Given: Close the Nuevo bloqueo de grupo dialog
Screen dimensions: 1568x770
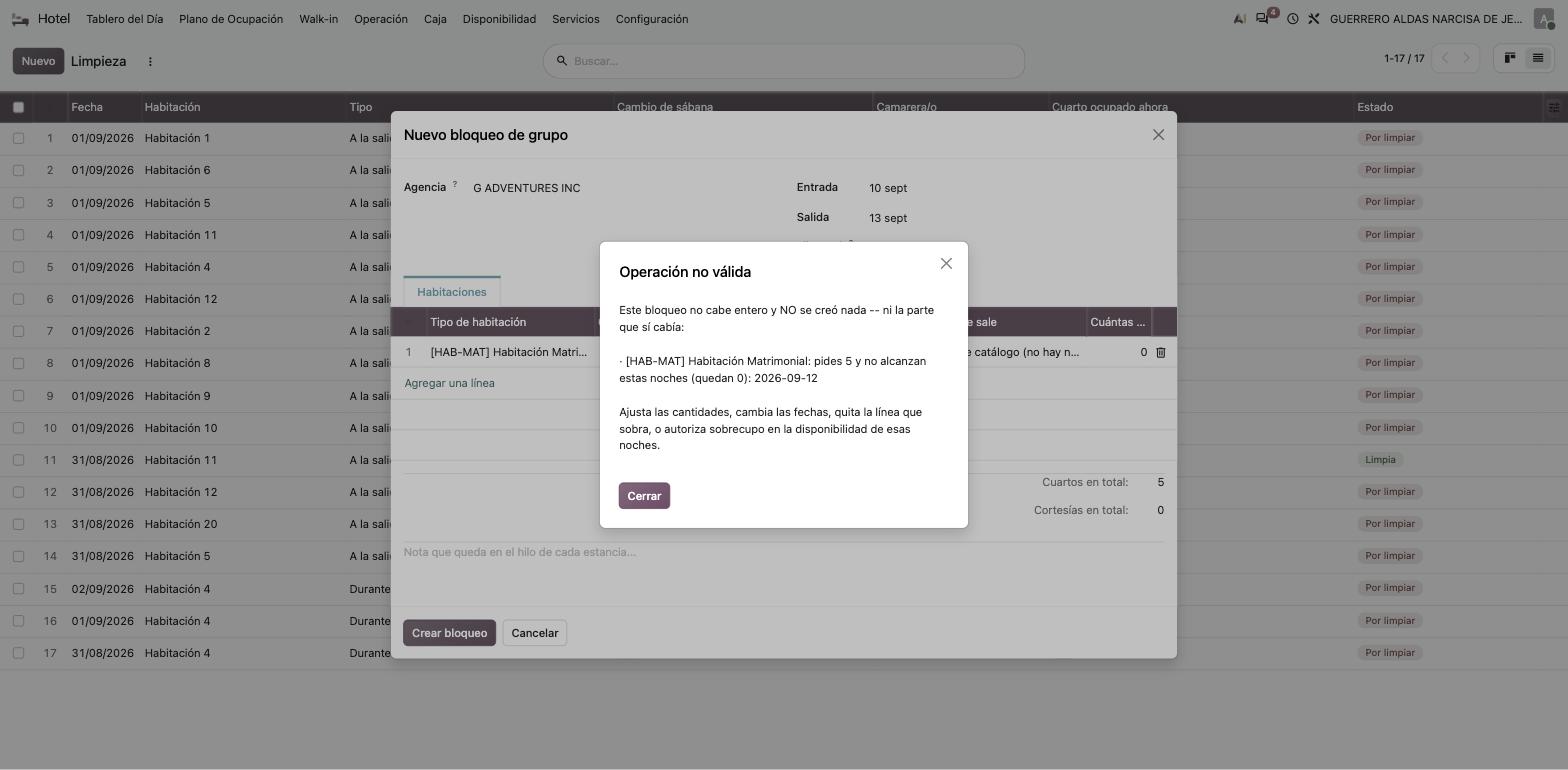Looking at the screenshot, I should pos(1158,135).
